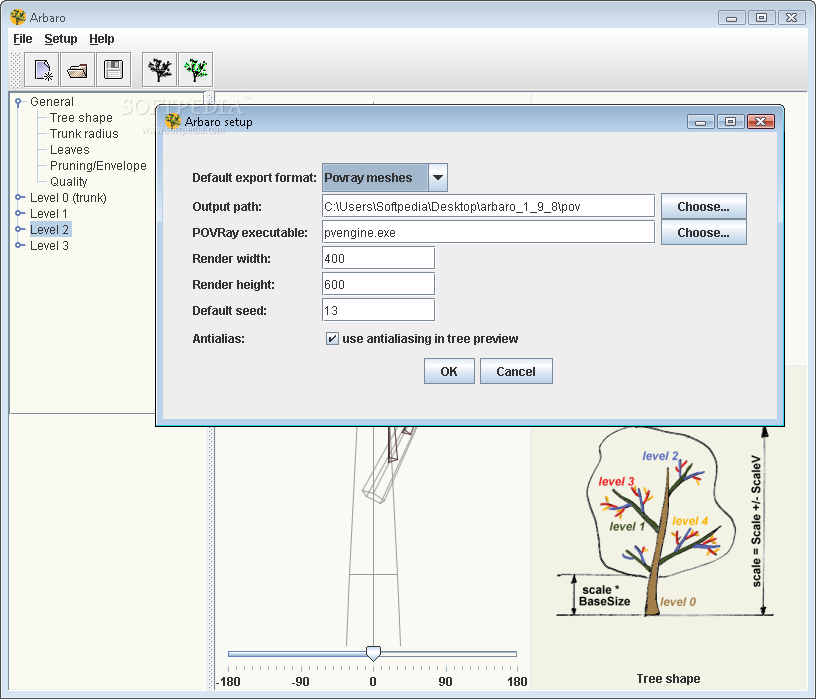Viewport: 816px width, 699px height.
Task: Click the rotation slider thumb at 0
Action: click(373, 653)
